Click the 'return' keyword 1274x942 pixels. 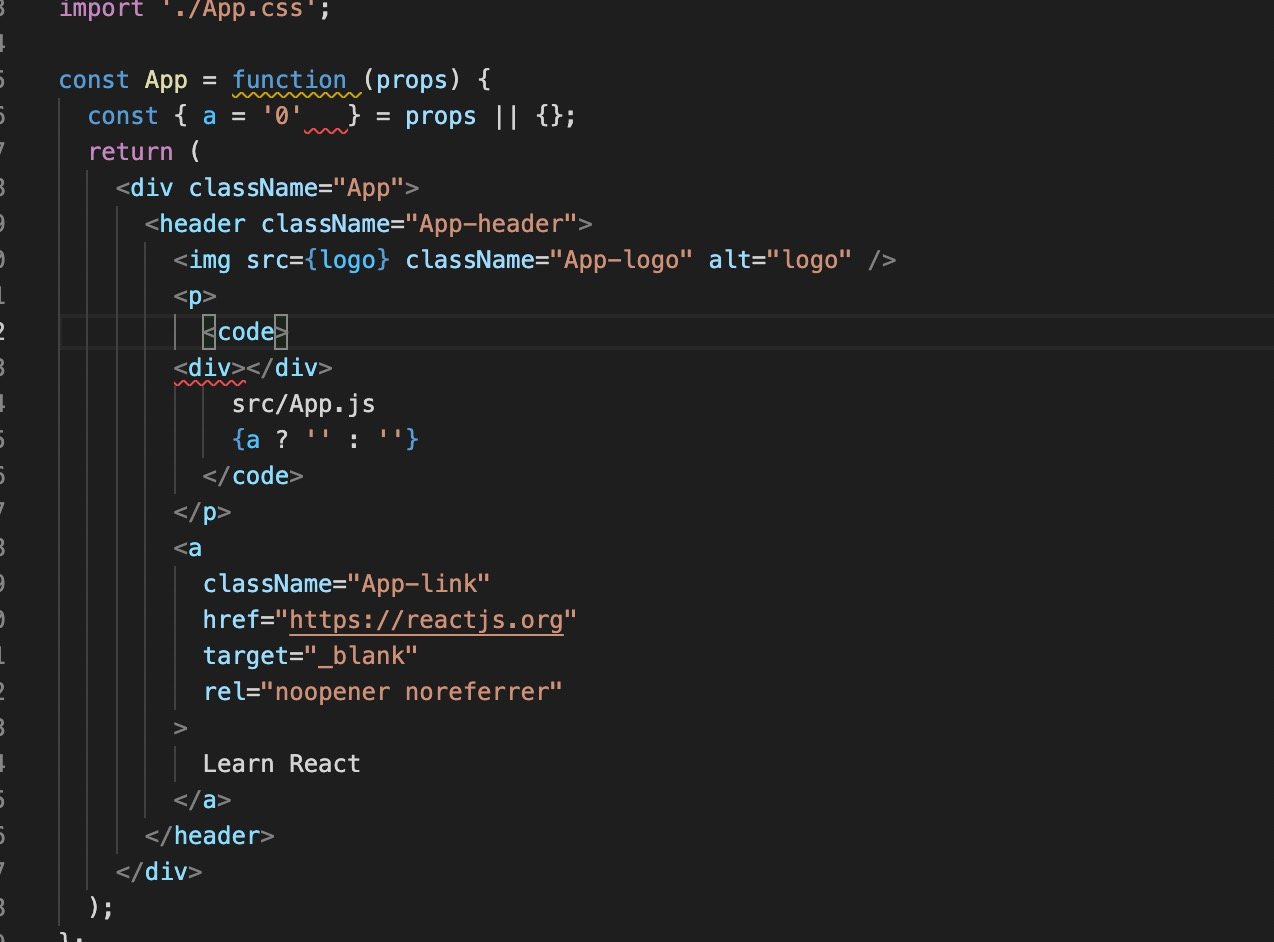131,152
